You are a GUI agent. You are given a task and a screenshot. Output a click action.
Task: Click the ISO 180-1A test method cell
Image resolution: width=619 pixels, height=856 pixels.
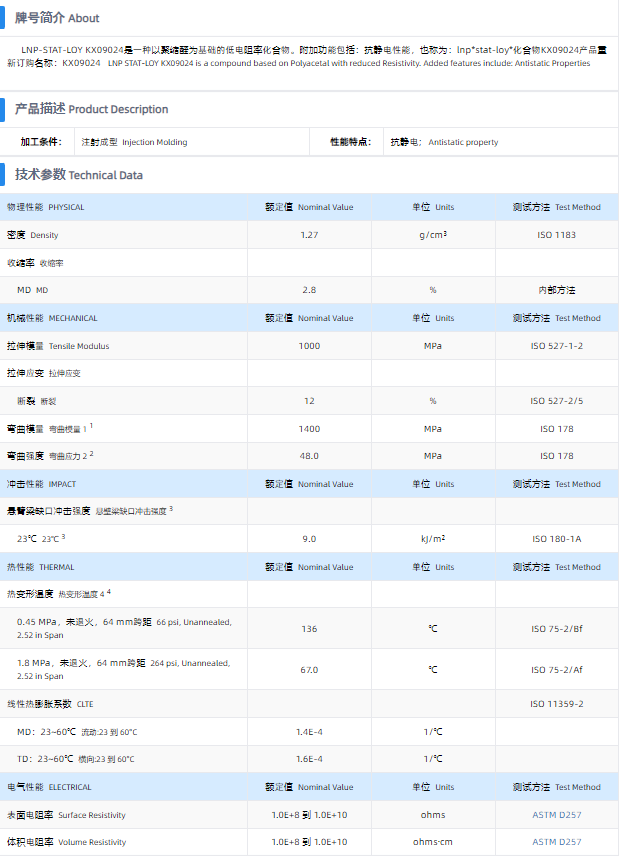point(556,539)
